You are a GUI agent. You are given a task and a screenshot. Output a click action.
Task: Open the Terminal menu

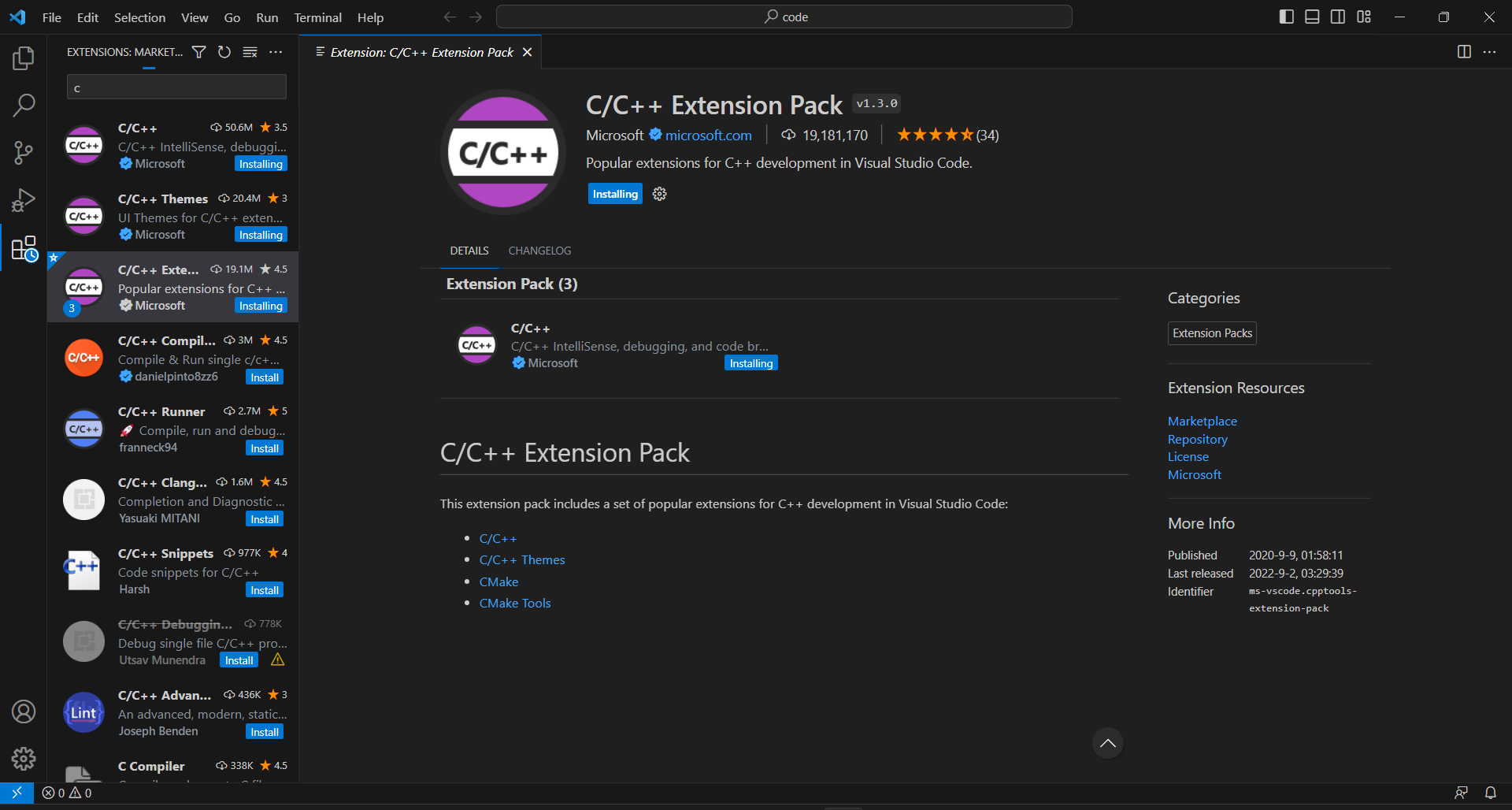tap(318, 17)
